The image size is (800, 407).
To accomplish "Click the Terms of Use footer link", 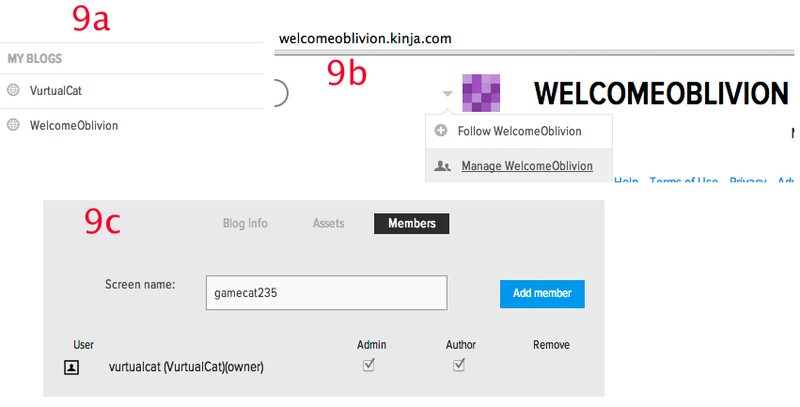I will [684, 181].
